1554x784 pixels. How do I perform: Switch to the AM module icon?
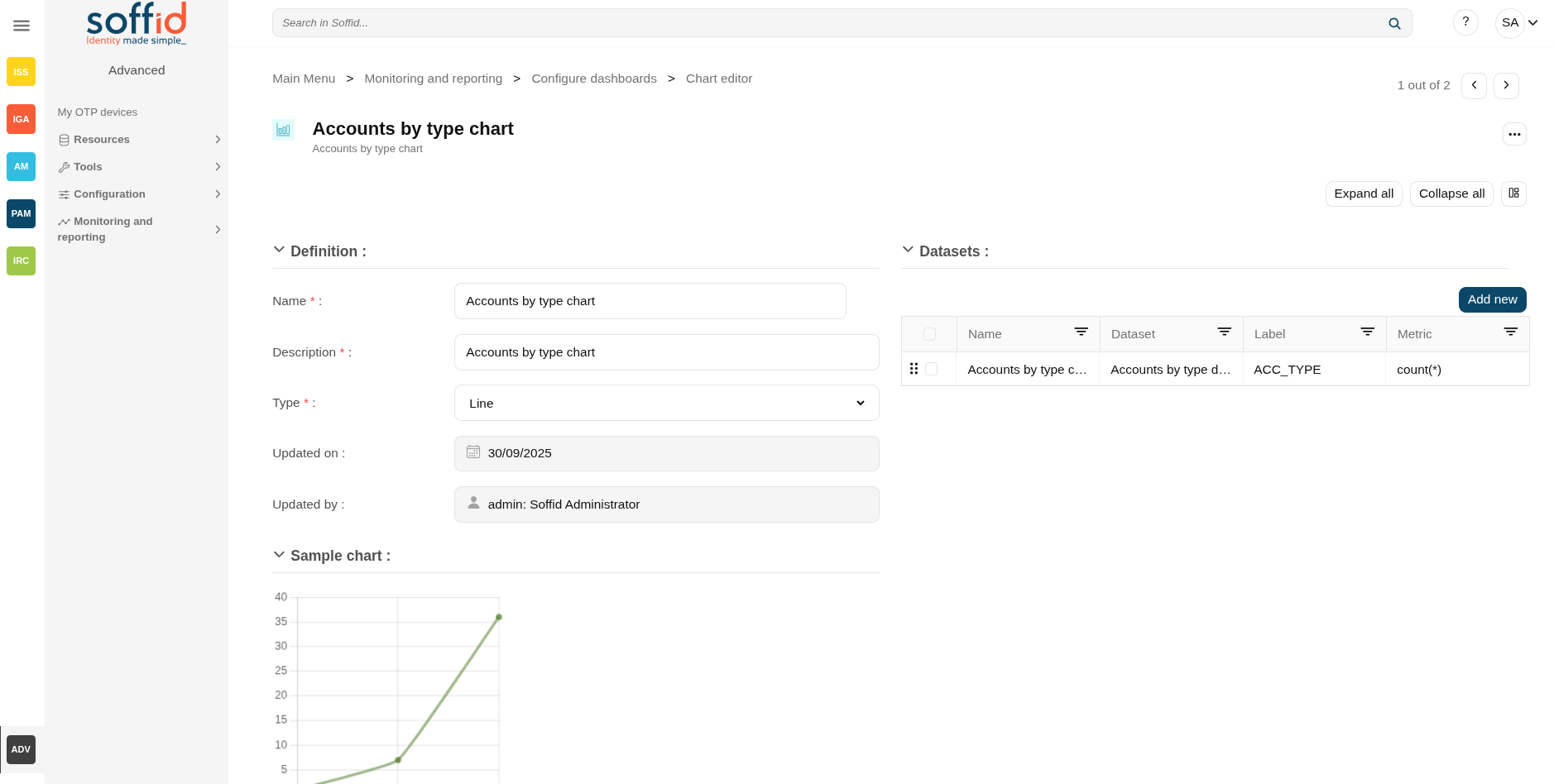[21, 166]
